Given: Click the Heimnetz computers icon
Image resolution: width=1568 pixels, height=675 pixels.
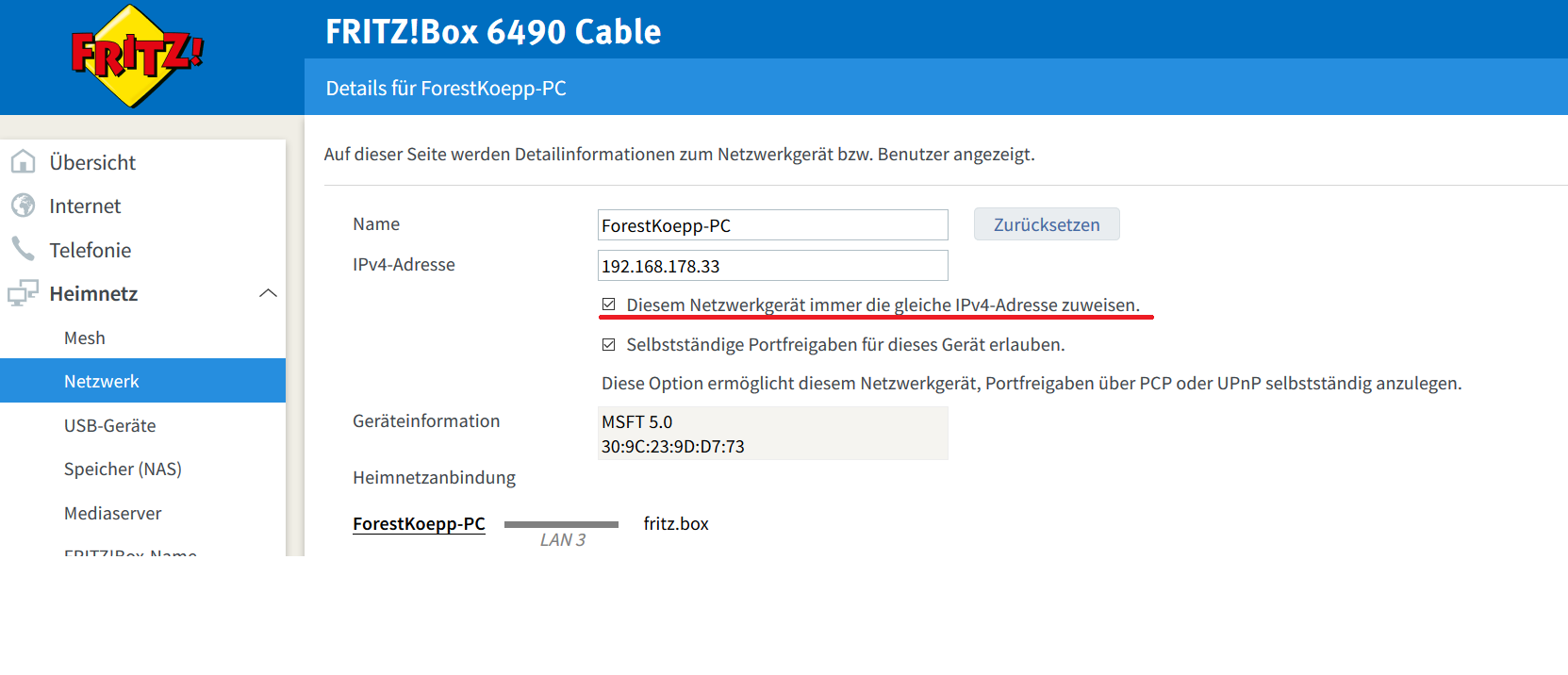Looking at the screenshot, I should pyautogui.click(x=23, y=293).
